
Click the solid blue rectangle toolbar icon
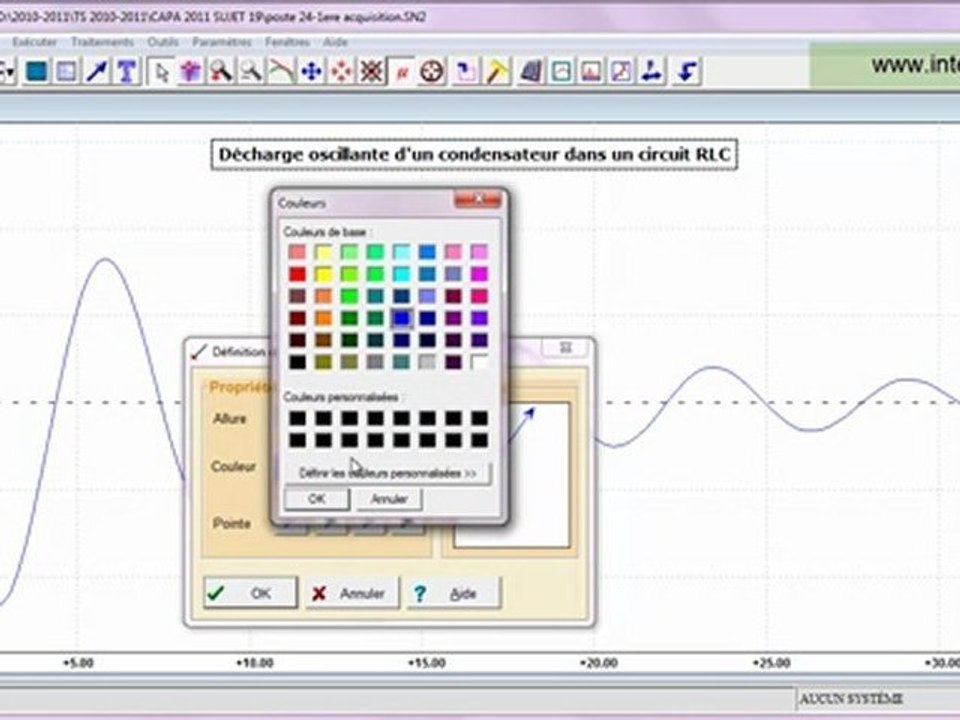(36, 72)
